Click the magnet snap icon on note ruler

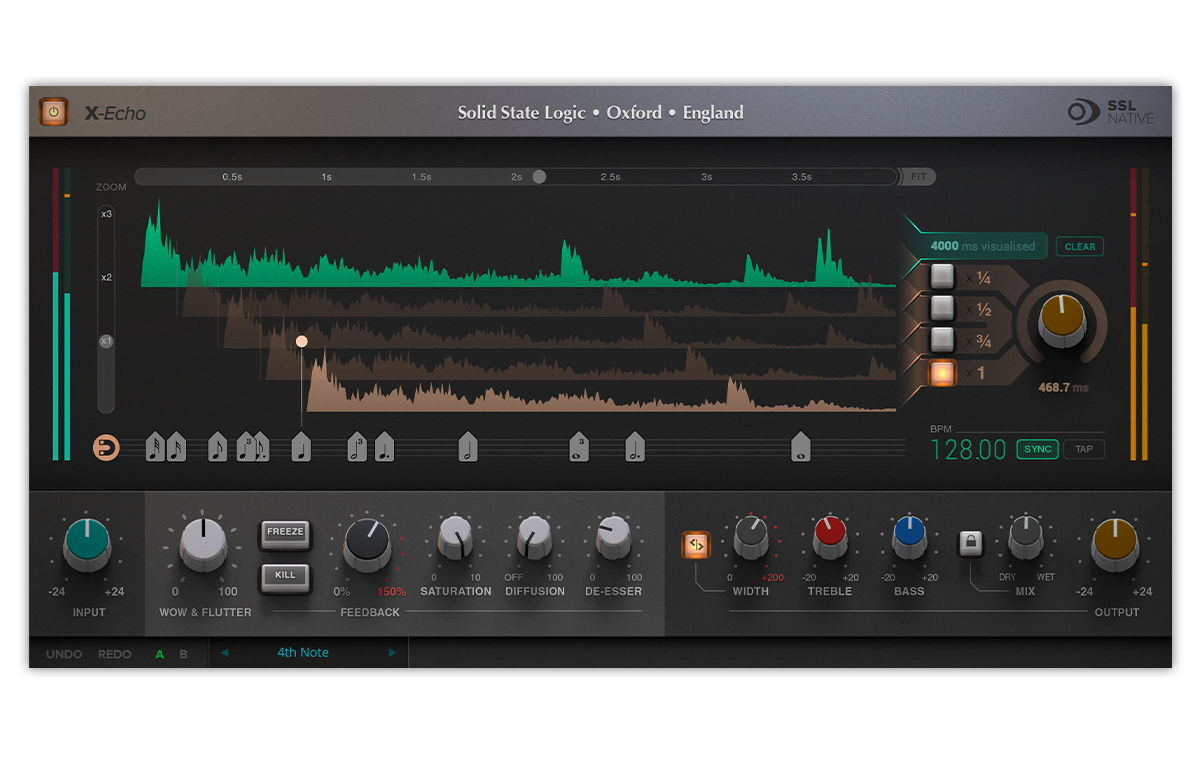[x=106, y=448]
